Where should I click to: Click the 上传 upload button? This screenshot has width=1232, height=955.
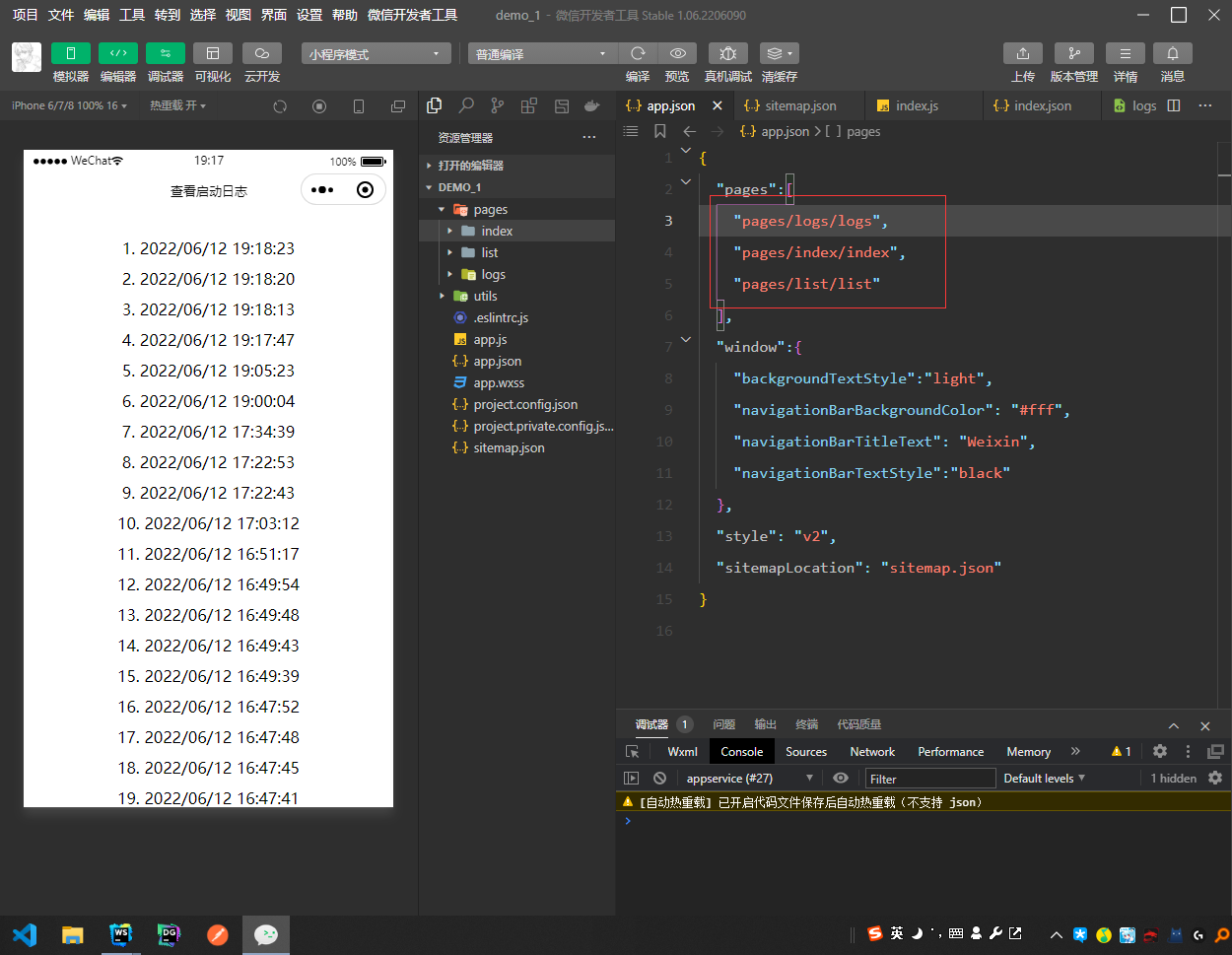(1023, 53)
